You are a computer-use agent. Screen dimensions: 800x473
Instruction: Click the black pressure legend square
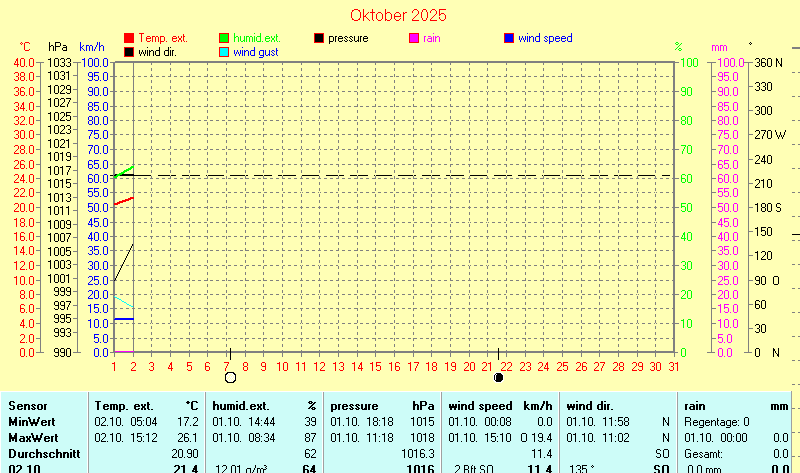(319, 38)
